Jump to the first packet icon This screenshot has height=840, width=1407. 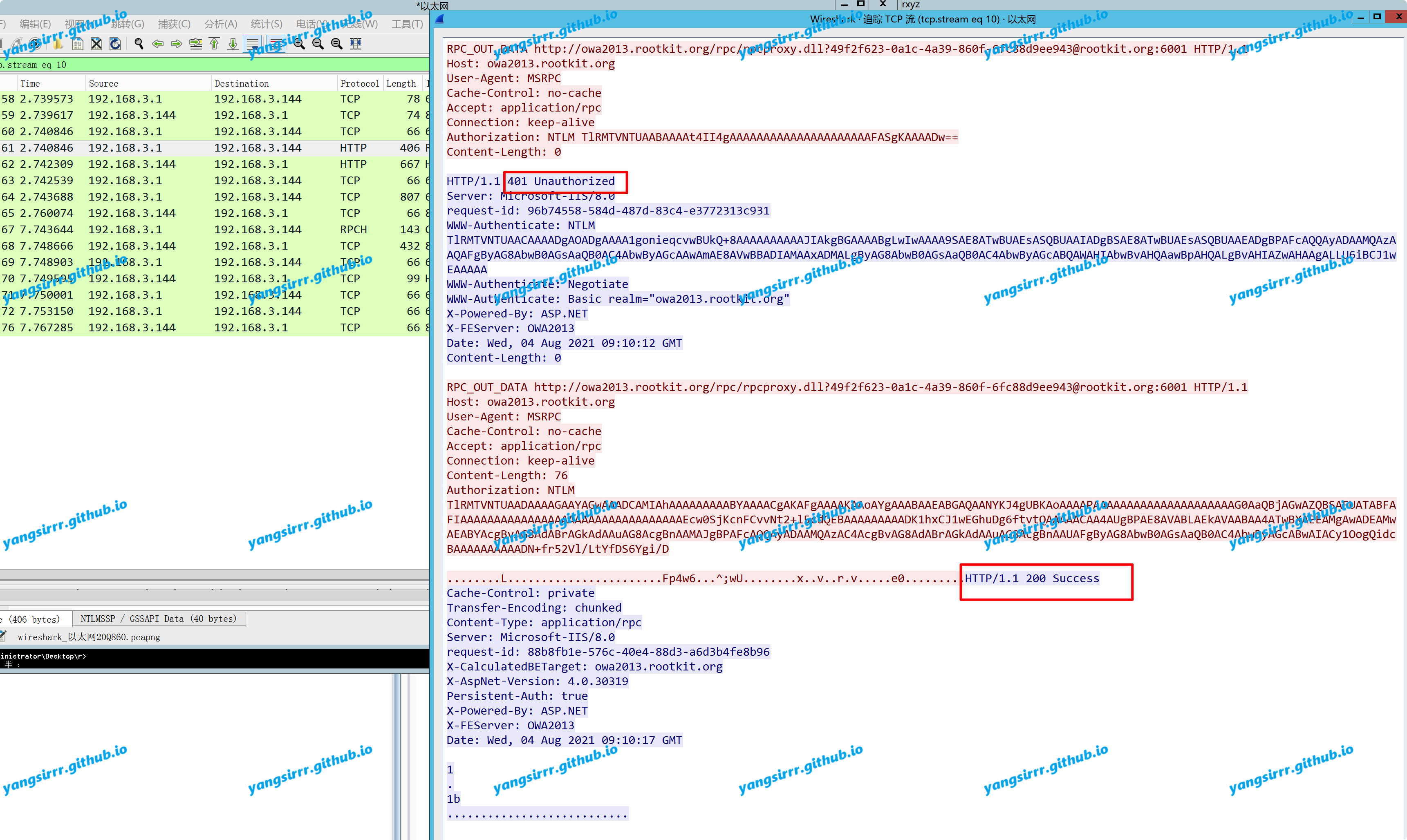pos(214,44)
